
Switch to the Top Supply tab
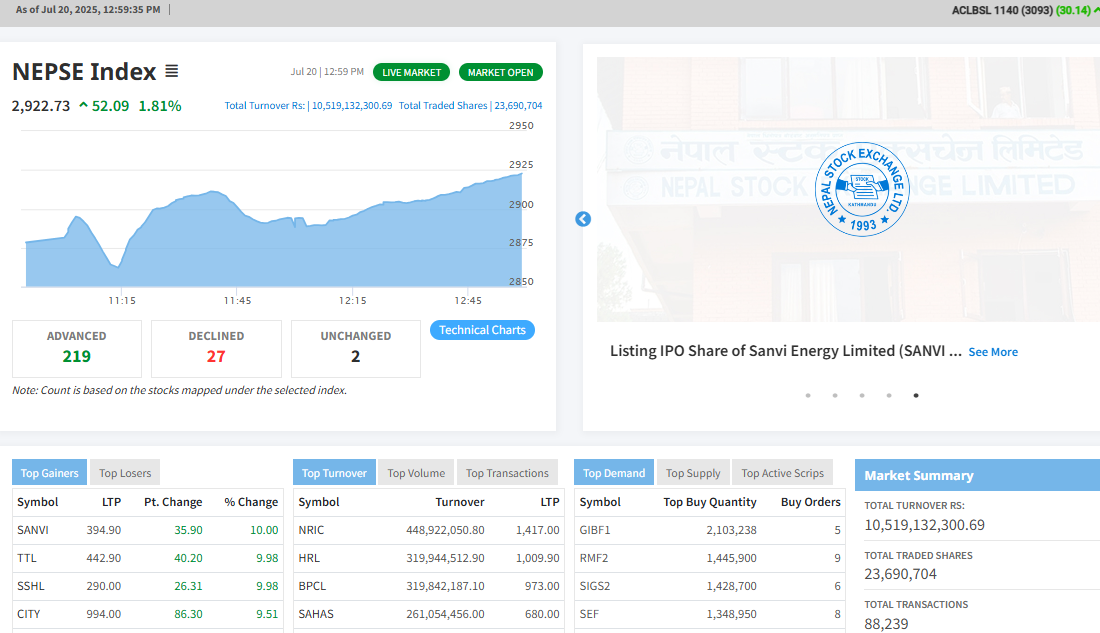[693, 473]
